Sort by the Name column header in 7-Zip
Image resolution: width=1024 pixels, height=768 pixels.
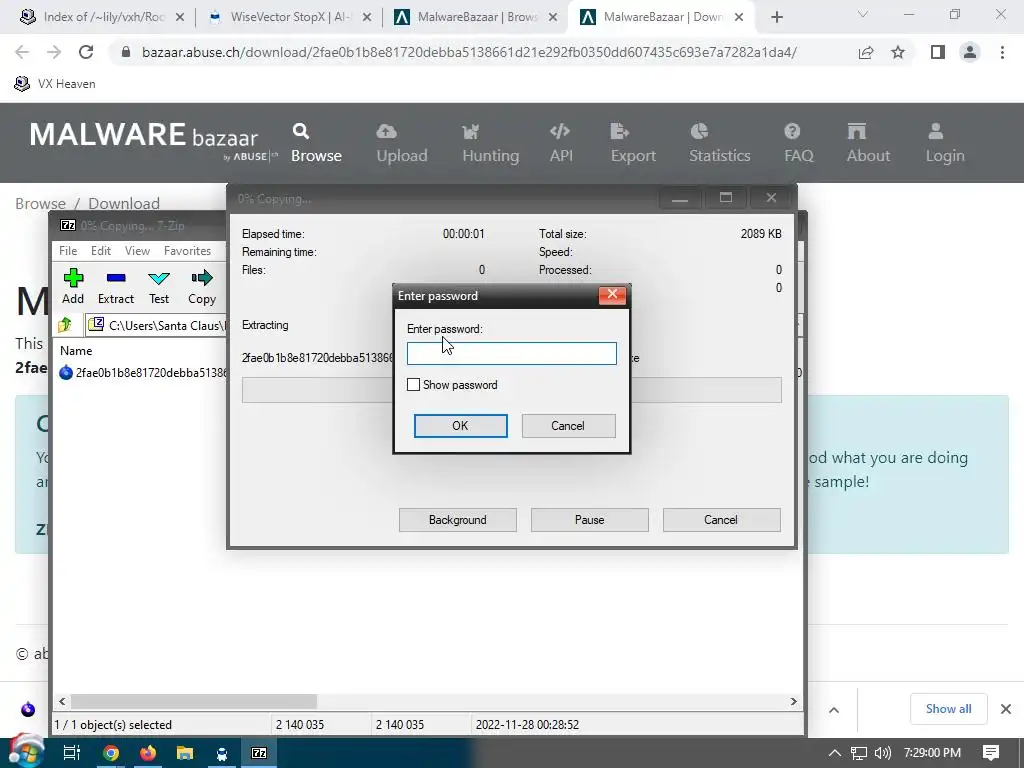(76, 351)
